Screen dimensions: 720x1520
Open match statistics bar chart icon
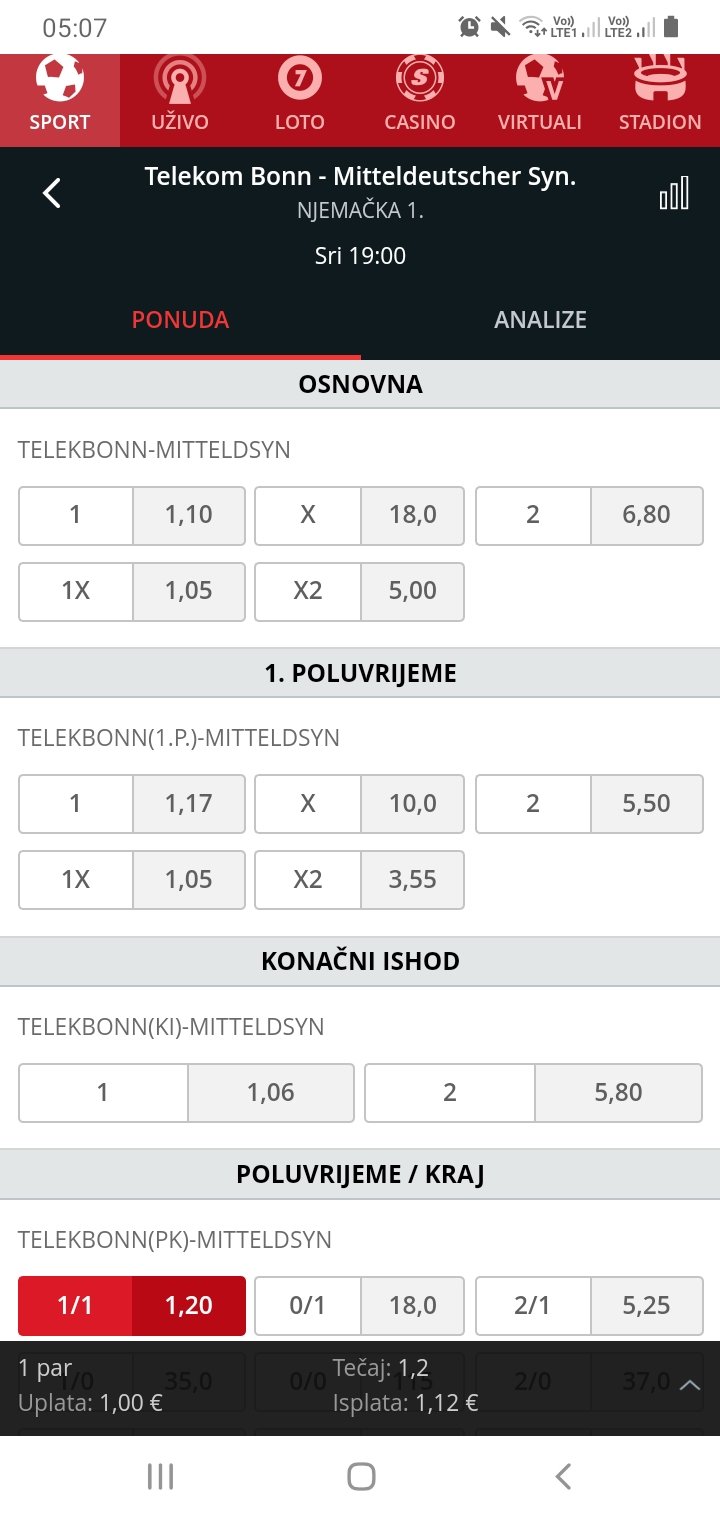pyautogui.click(x=675, y=193)
